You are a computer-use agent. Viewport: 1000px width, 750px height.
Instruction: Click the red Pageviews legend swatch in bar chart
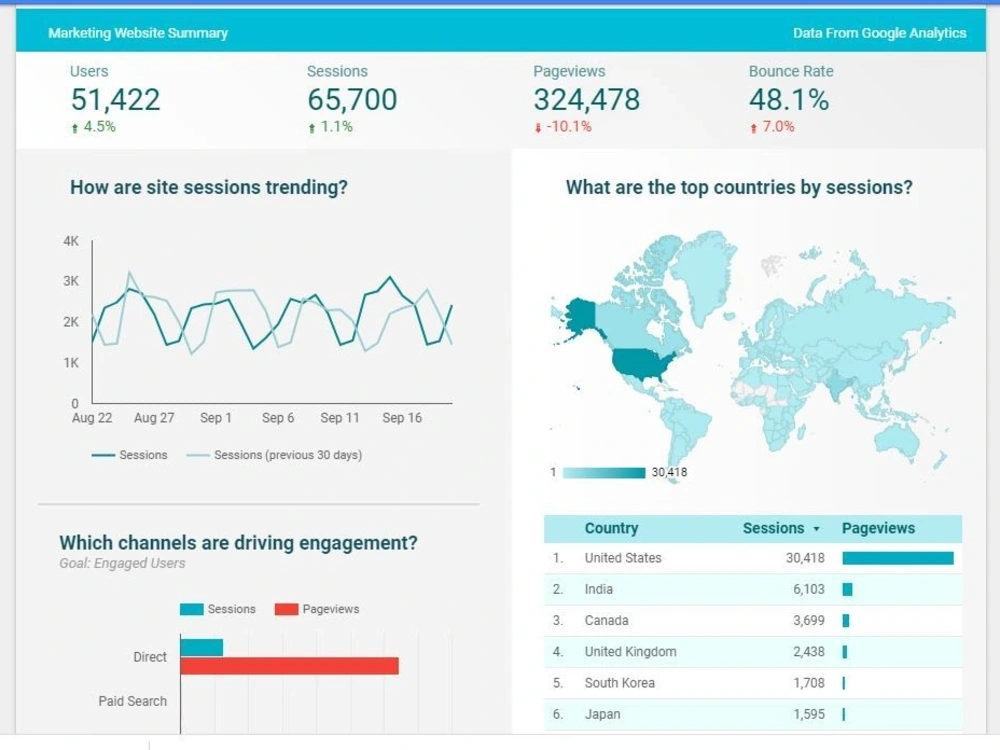coord(286,609)
